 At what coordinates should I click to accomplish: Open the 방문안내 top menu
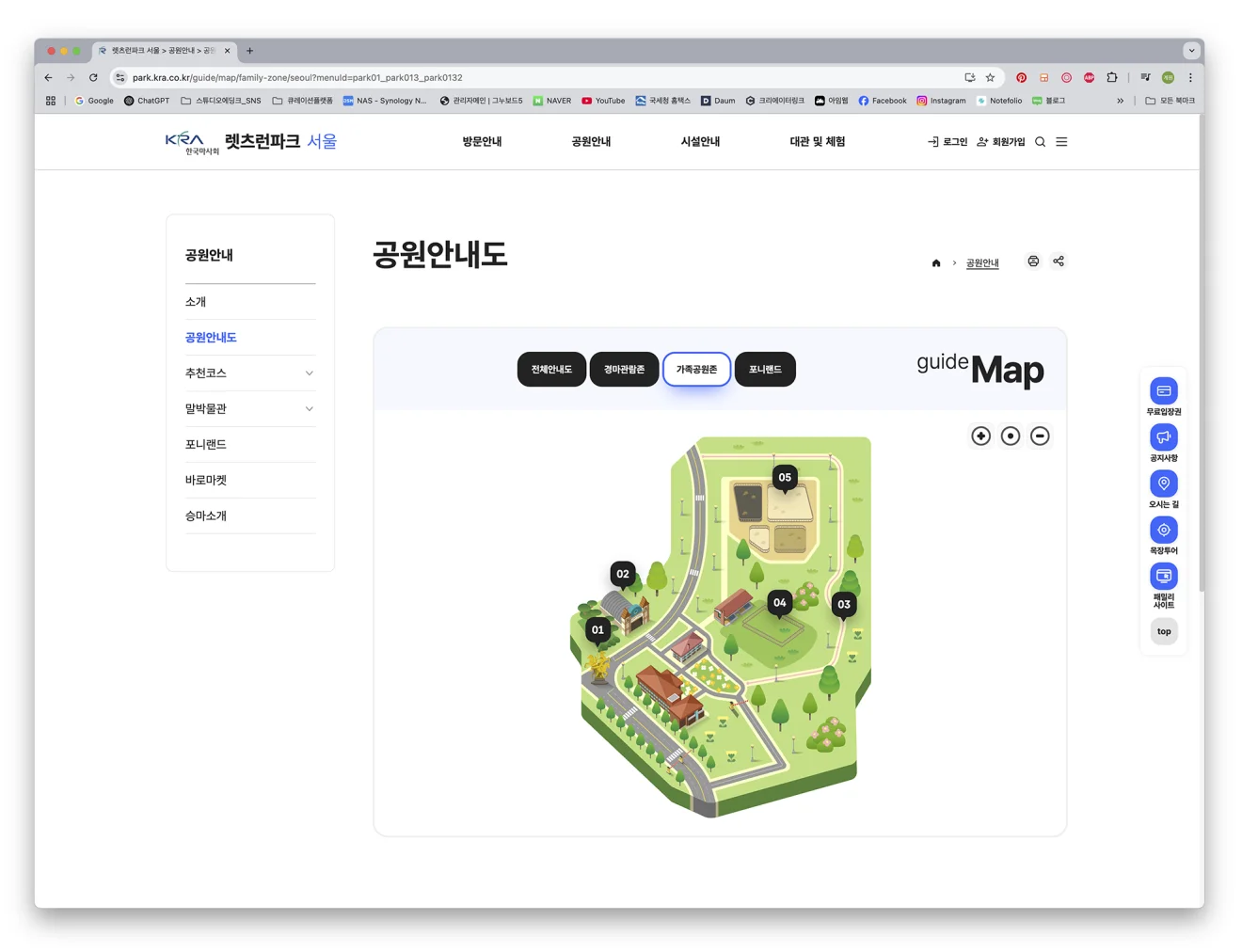point(482,142)
